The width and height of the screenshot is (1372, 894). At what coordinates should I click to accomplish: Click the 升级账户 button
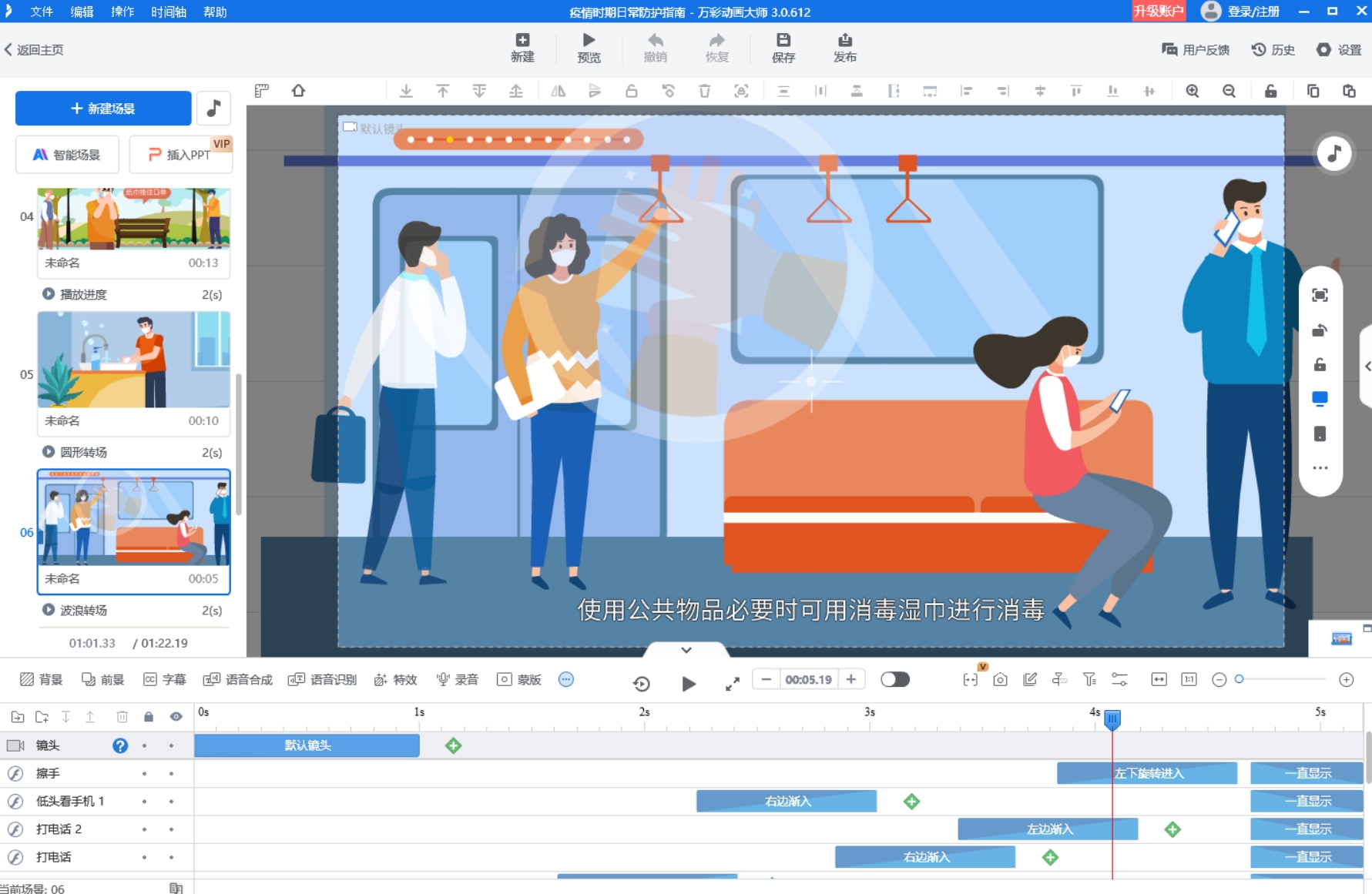coord(1158,11)
